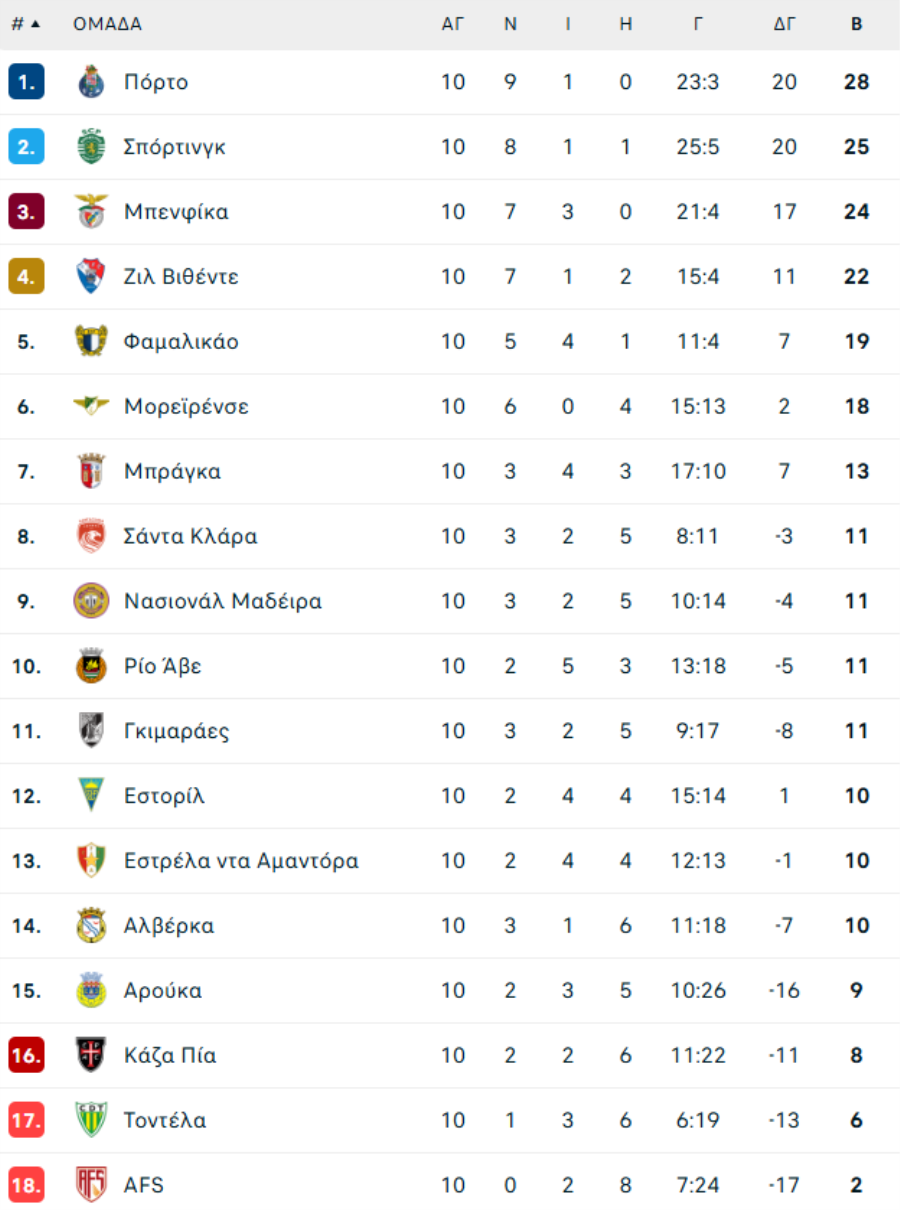Click the Benfica eagle crest icon
This screenshot has height=1210, width=900.
click(x=91, y=212)
